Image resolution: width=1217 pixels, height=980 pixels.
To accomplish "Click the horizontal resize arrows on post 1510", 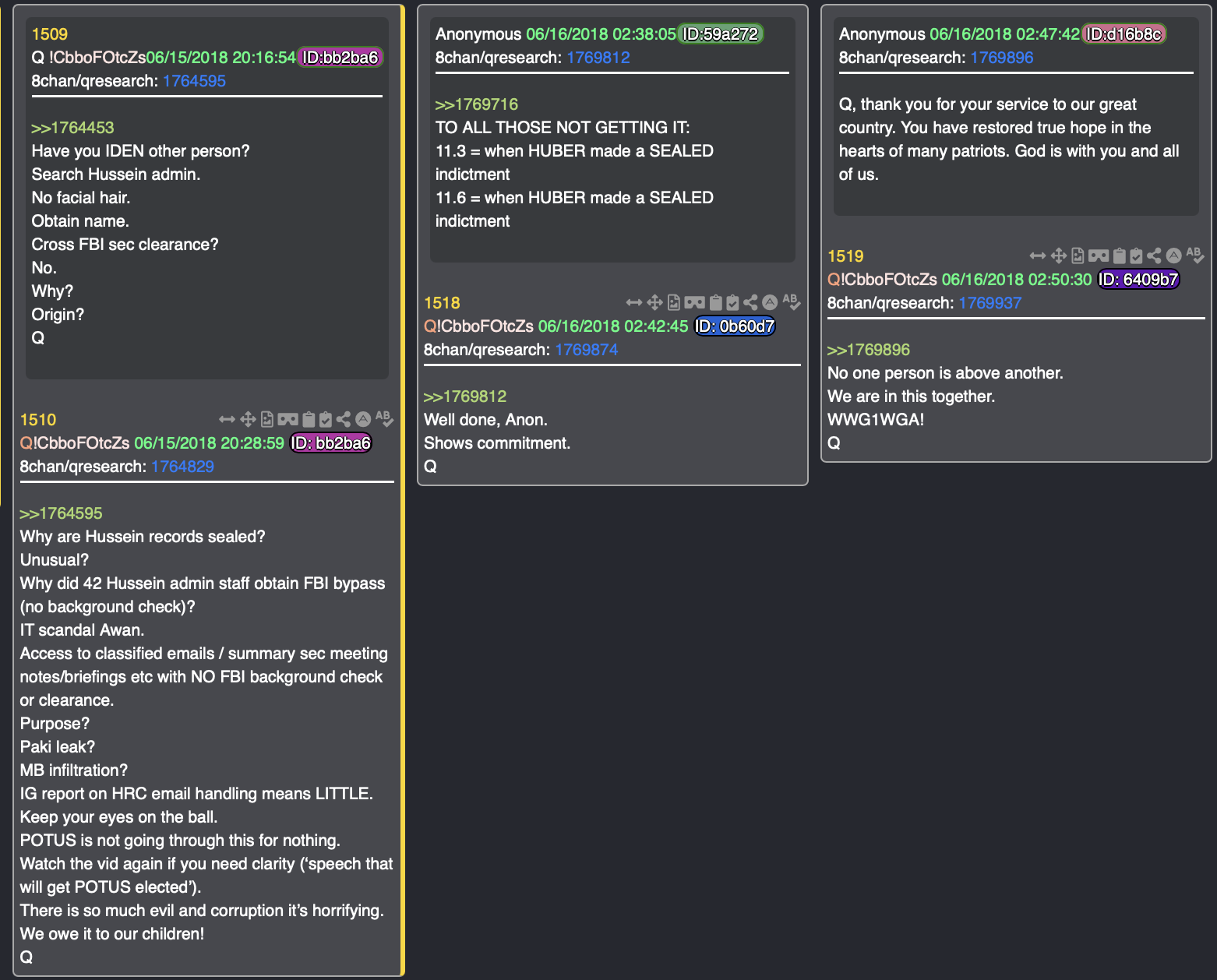I will pyautogui.click(x=227, y=420).
